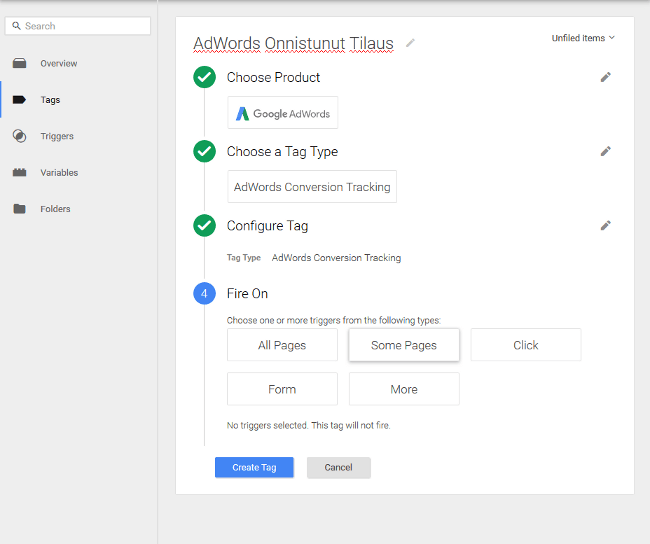Click the No triggers selected warning text
This screenshot has width=650, height=544.
(x=308, y=425)
